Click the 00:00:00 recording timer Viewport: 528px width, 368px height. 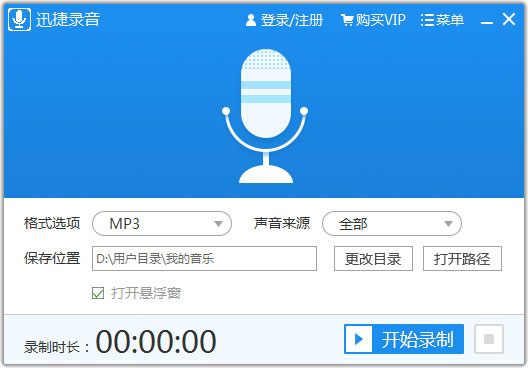point(156,341)
